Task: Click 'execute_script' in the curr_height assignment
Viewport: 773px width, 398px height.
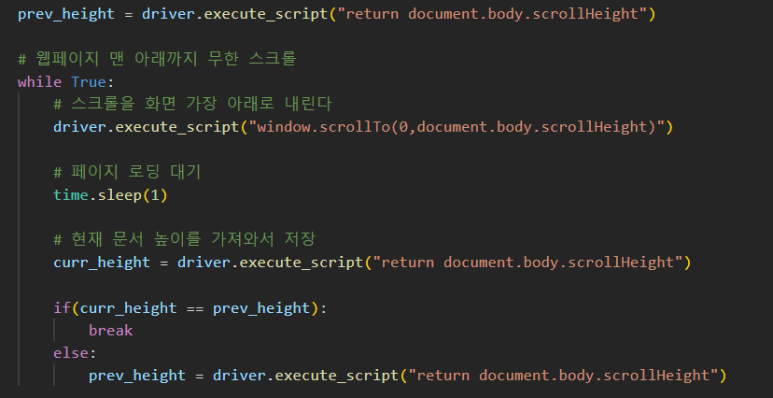Action: [x=301, y=262]
